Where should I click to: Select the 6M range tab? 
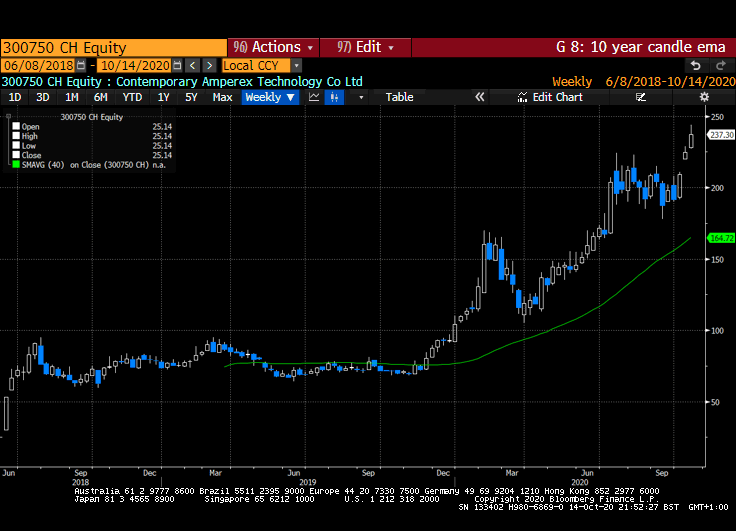(x=100, y=97)
